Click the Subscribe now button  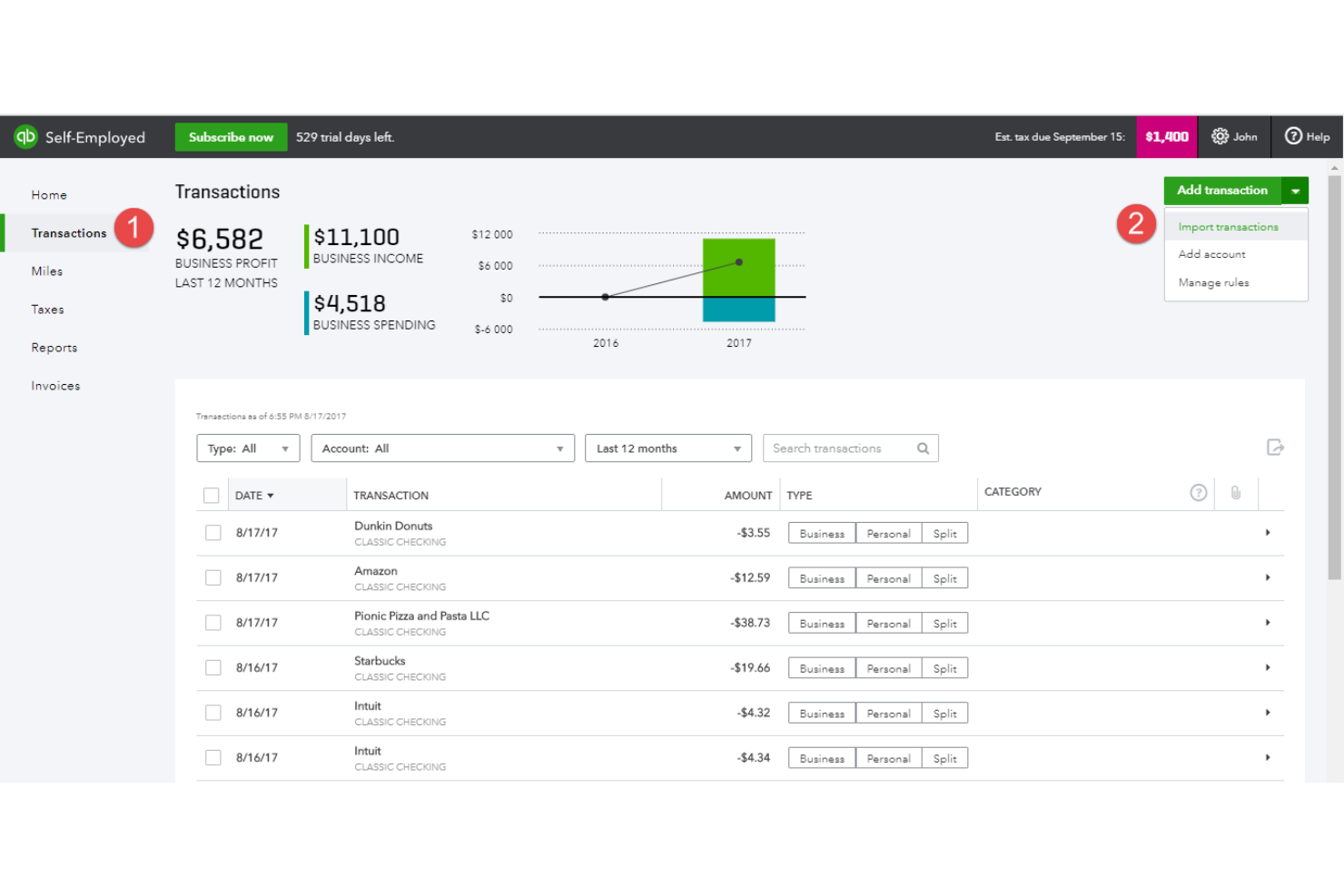tap(231, 137)
